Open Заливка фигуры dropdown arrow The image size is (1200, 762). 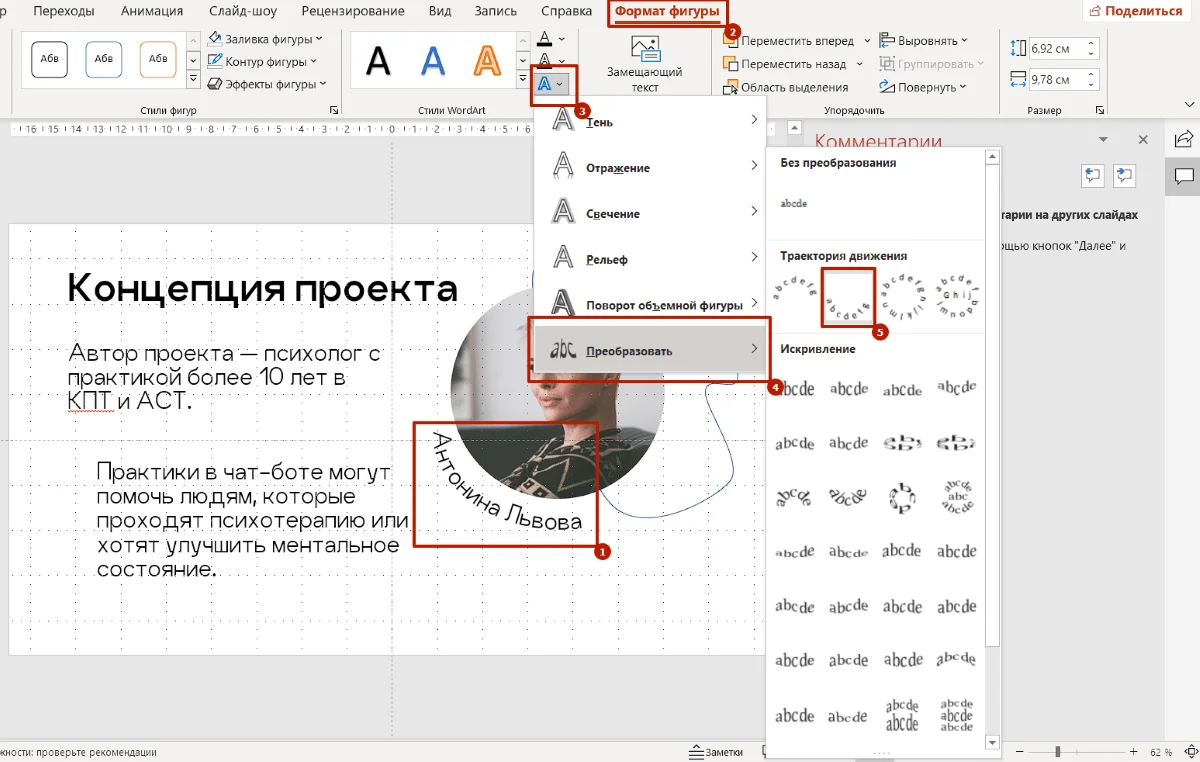(x=319, y=39)
